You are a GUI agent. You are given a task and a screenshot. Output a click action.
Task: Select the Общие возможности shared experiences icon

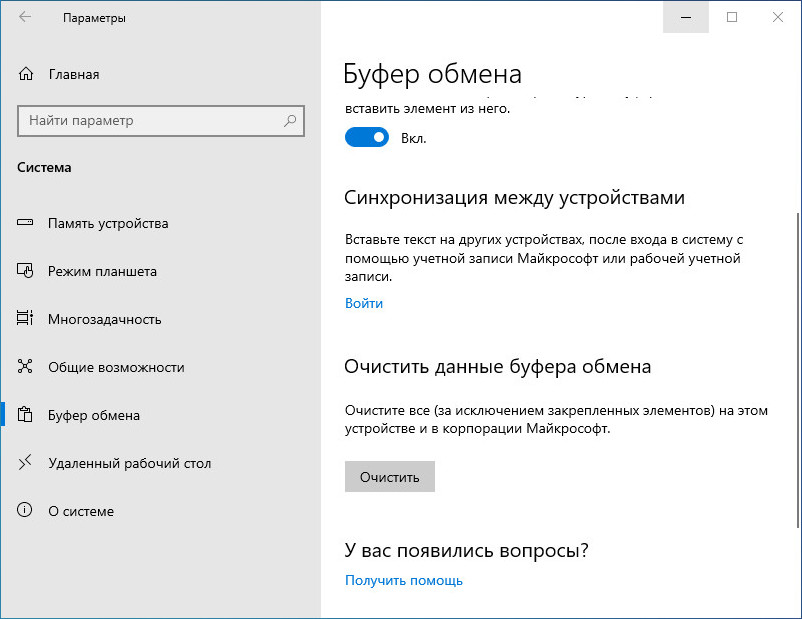tap(25, 366)
